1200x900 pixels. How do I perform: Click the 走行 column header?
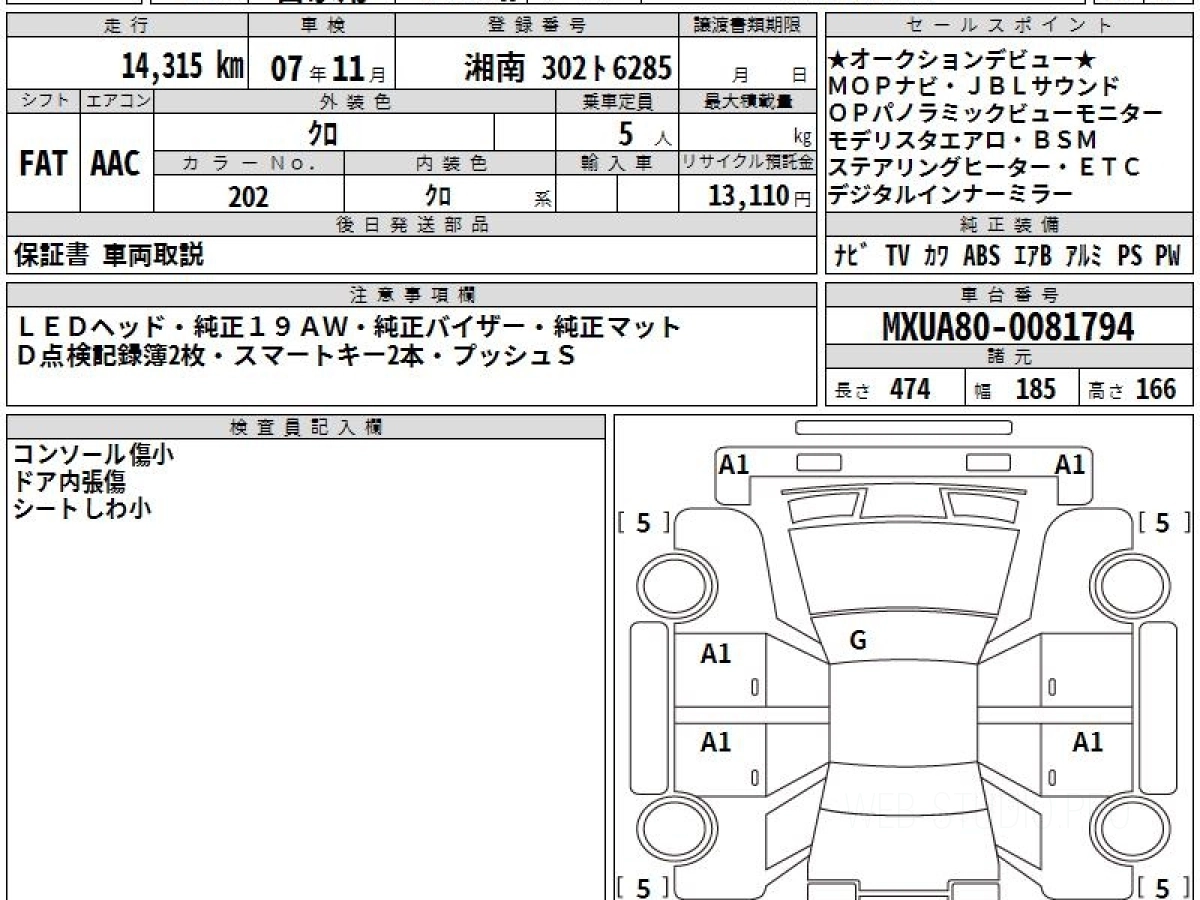(x=126, y=26)
